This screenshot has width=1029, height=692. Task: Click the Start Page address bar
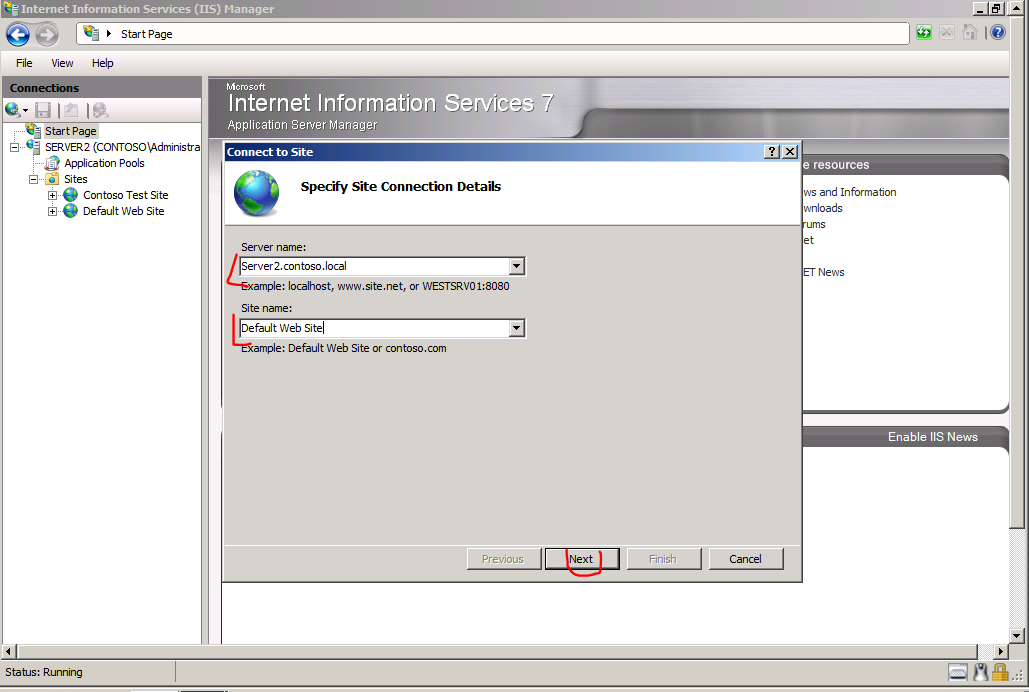(x=493, y=33)
